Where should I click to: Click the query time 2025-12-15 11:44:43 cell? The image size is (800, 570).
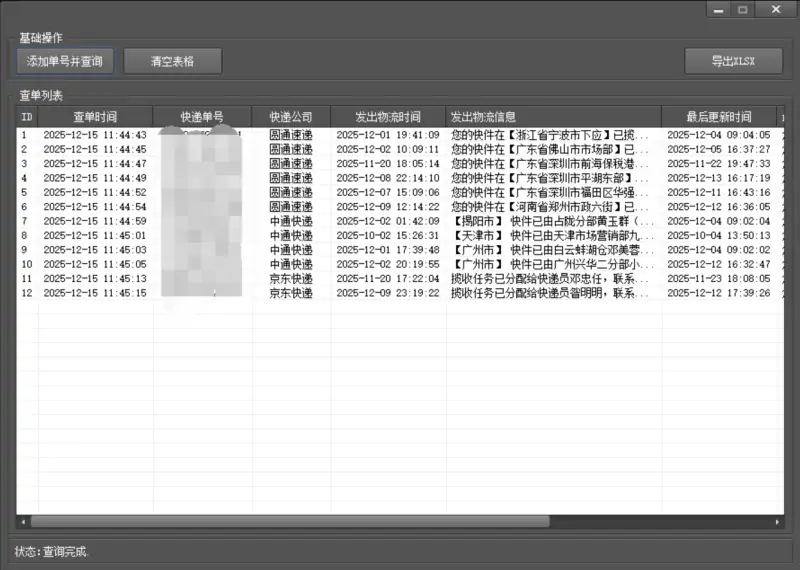[x=95, y=135]
